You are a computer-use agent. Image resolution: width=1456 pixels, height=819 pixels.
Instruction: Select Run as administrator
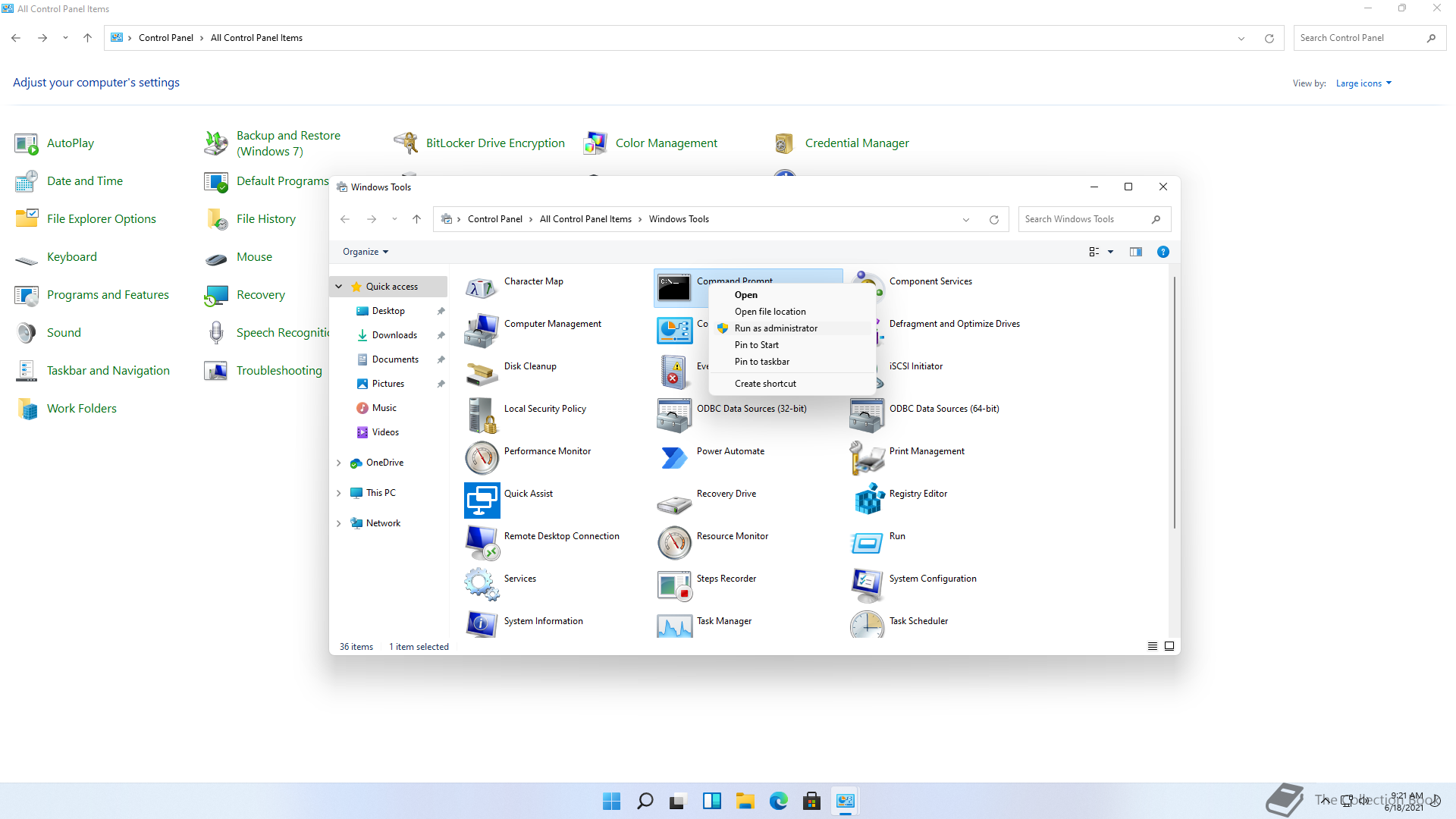[x=792, y=328]
